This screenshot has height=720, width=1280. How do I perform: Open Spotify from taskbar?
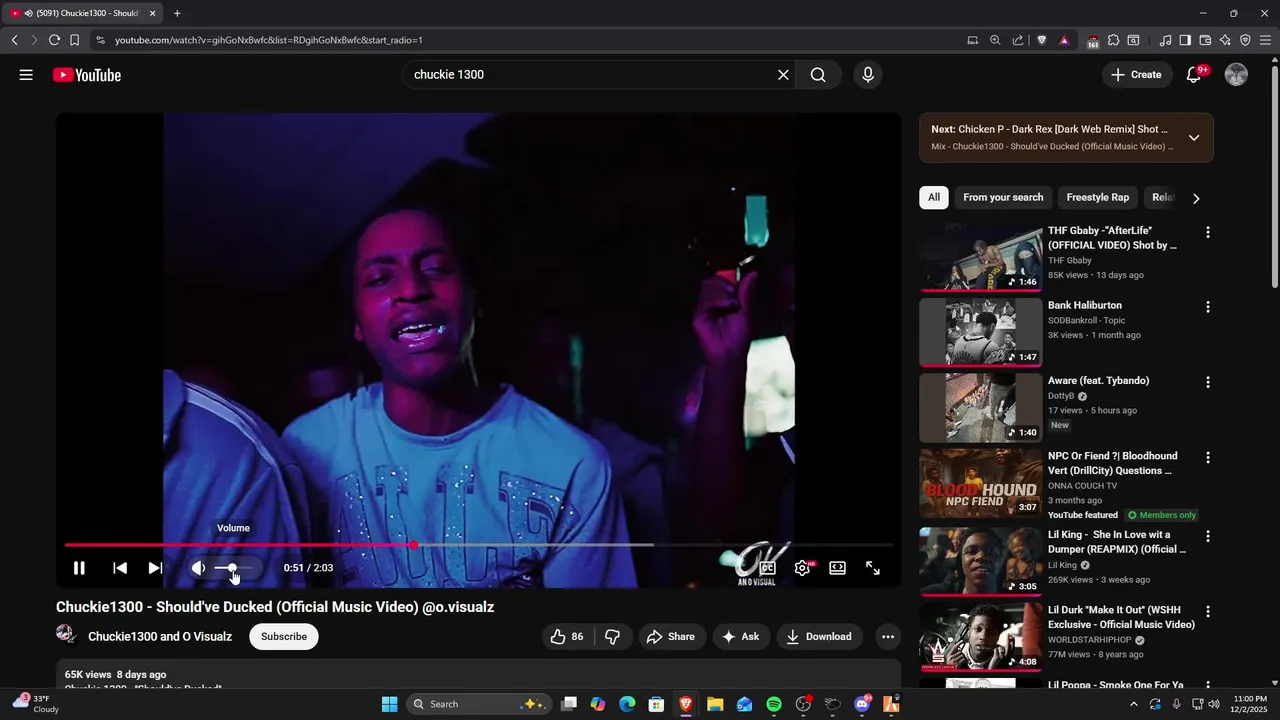(x=774, y=704)
